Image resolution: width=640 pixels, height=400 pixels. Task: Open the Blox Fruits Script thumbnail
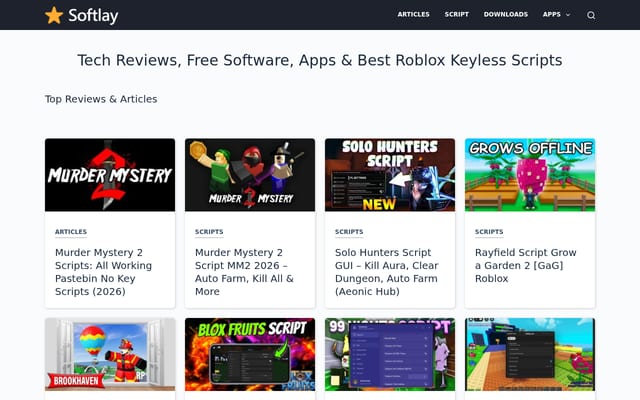pos(250,354)
